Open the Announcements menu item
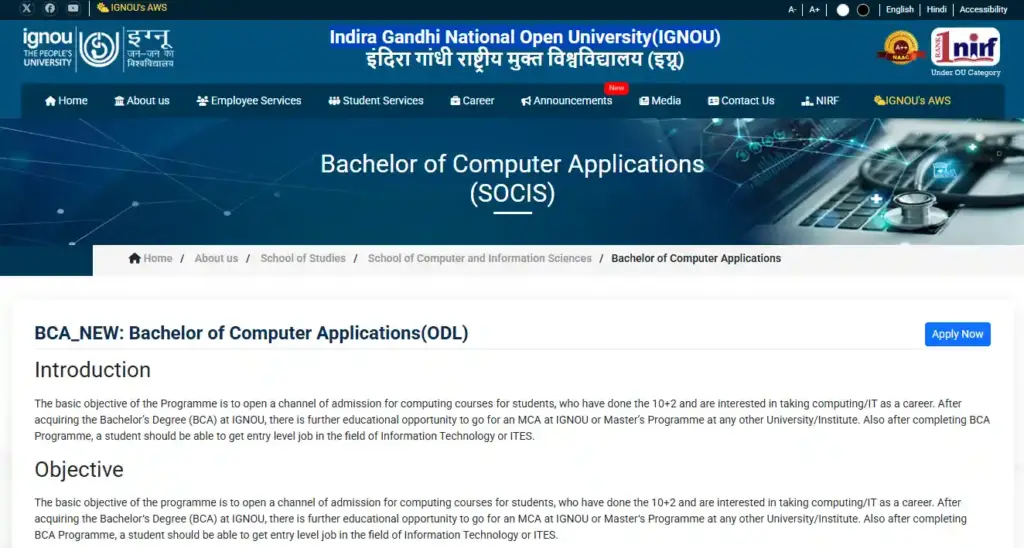 click(x=567, y=101)
